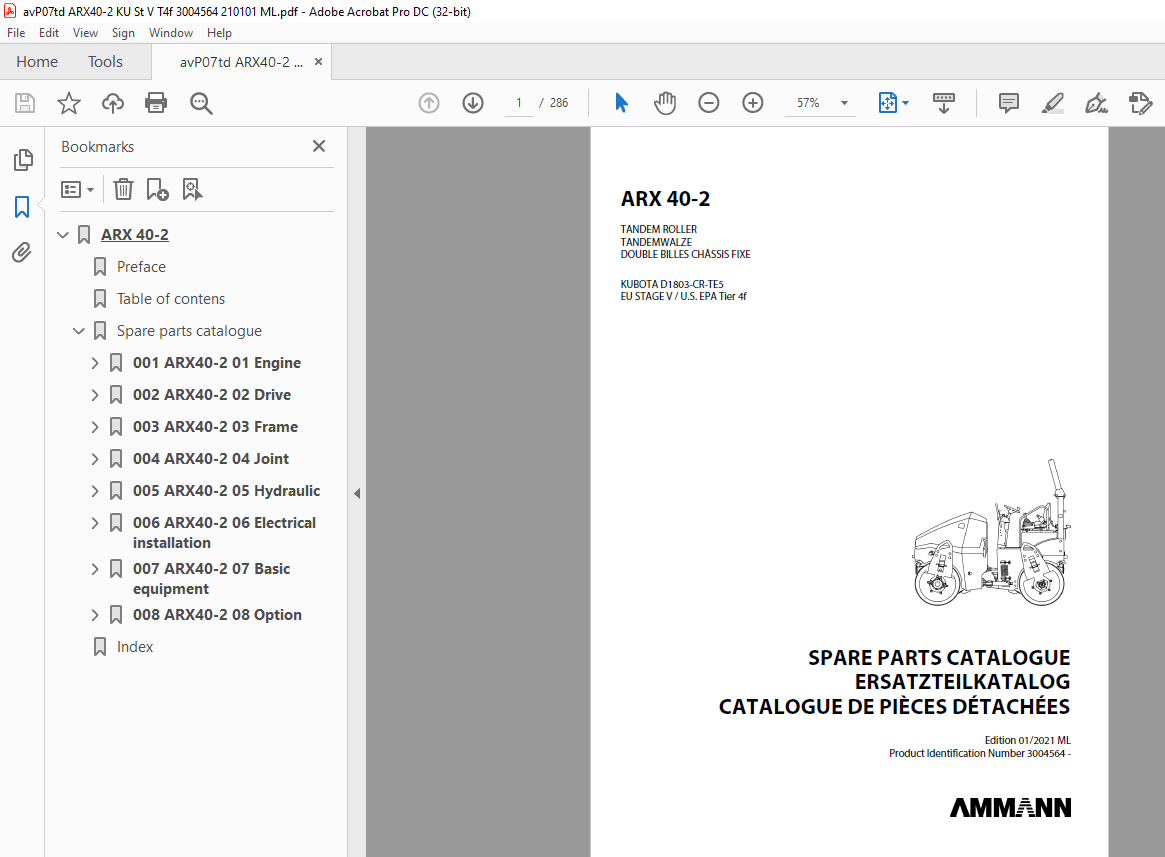Open the Sign document tool

click(x=1096, y=103)
